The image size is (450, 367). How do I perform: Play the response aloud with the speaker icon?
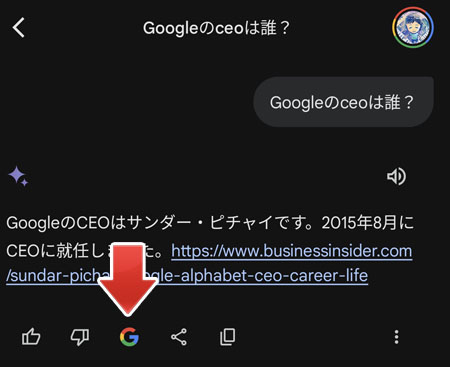(x=396, y=176)
